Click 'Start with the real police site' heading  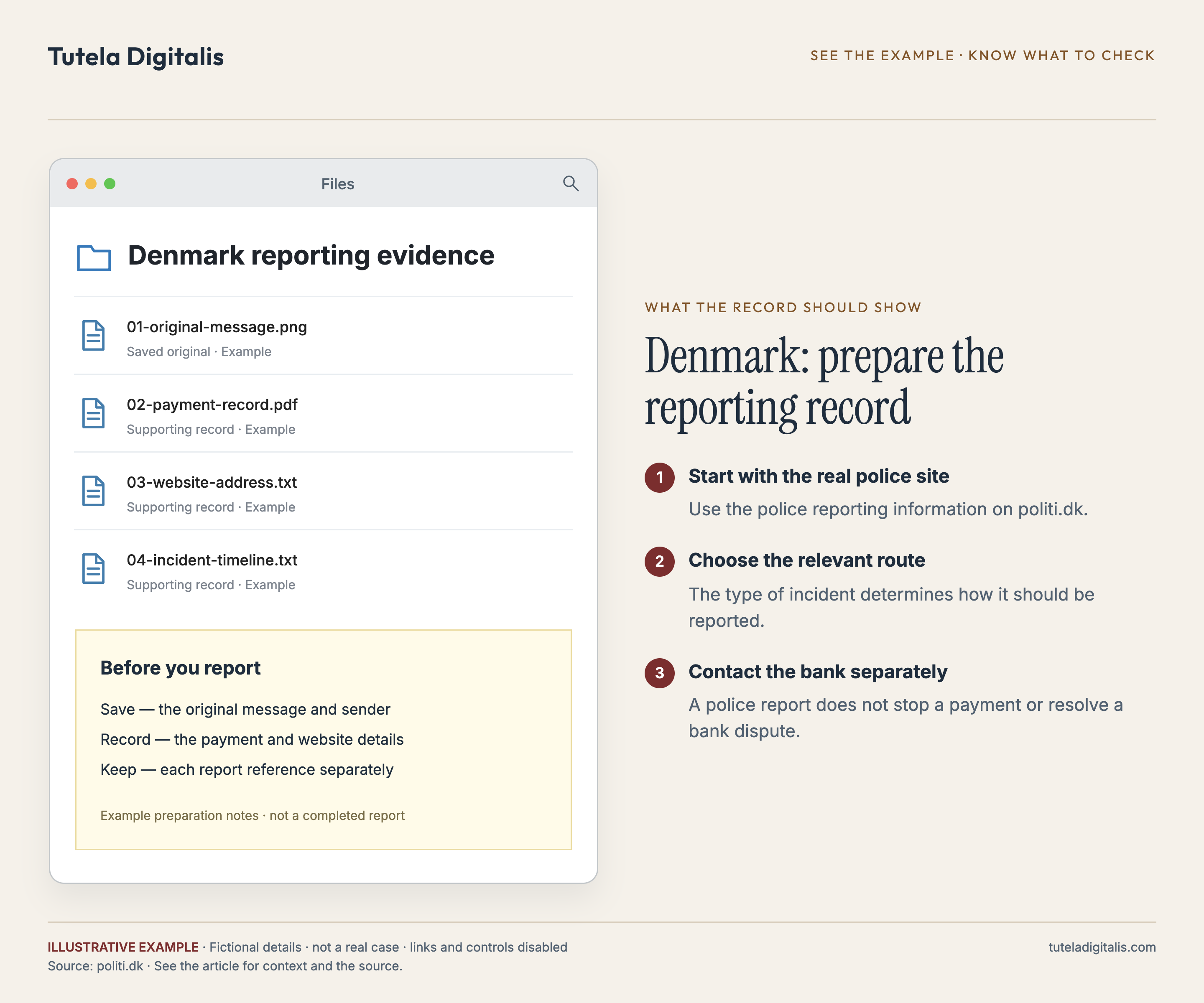coord(819,476)
